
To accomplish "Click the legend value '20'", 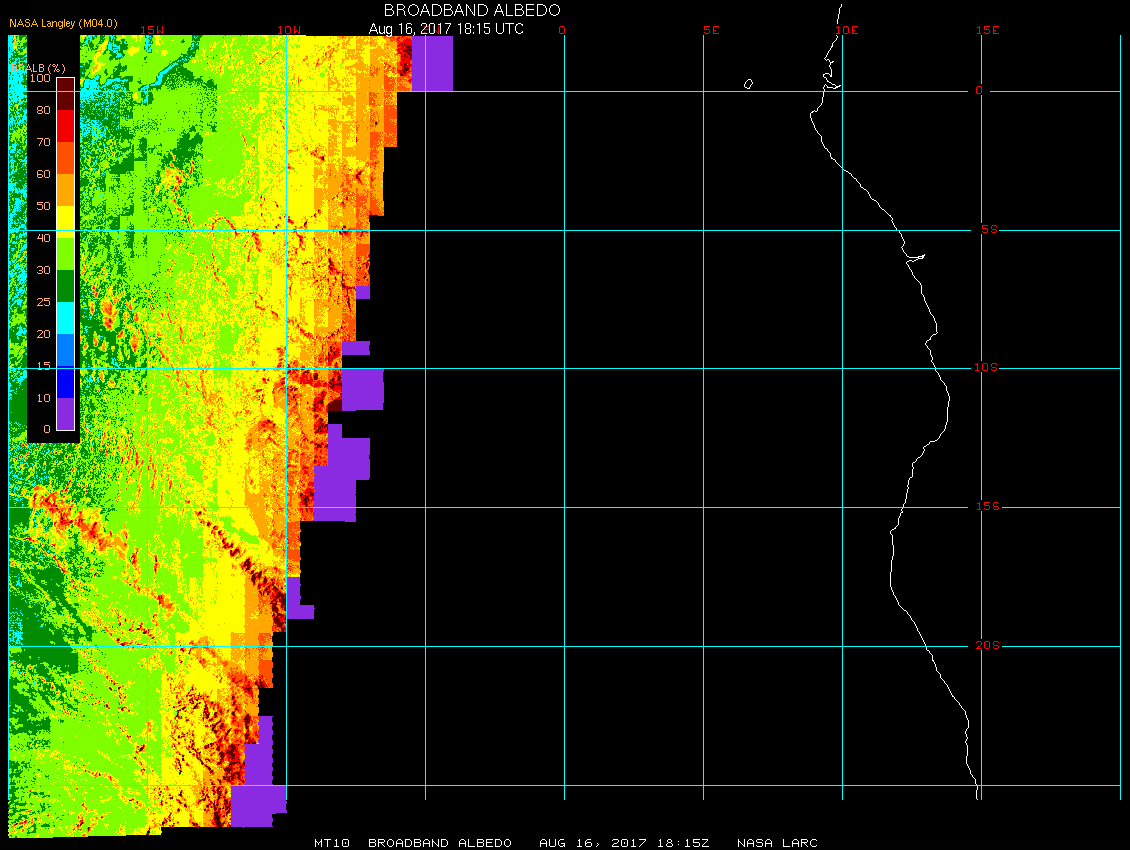I will point(43,334).
